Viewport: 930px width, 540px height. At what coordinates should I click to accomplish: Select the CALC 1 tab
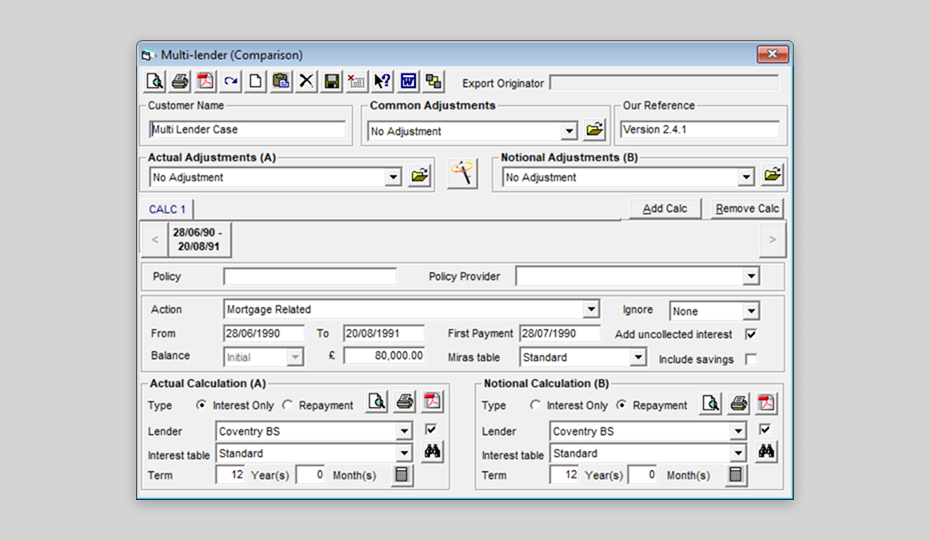167,209
